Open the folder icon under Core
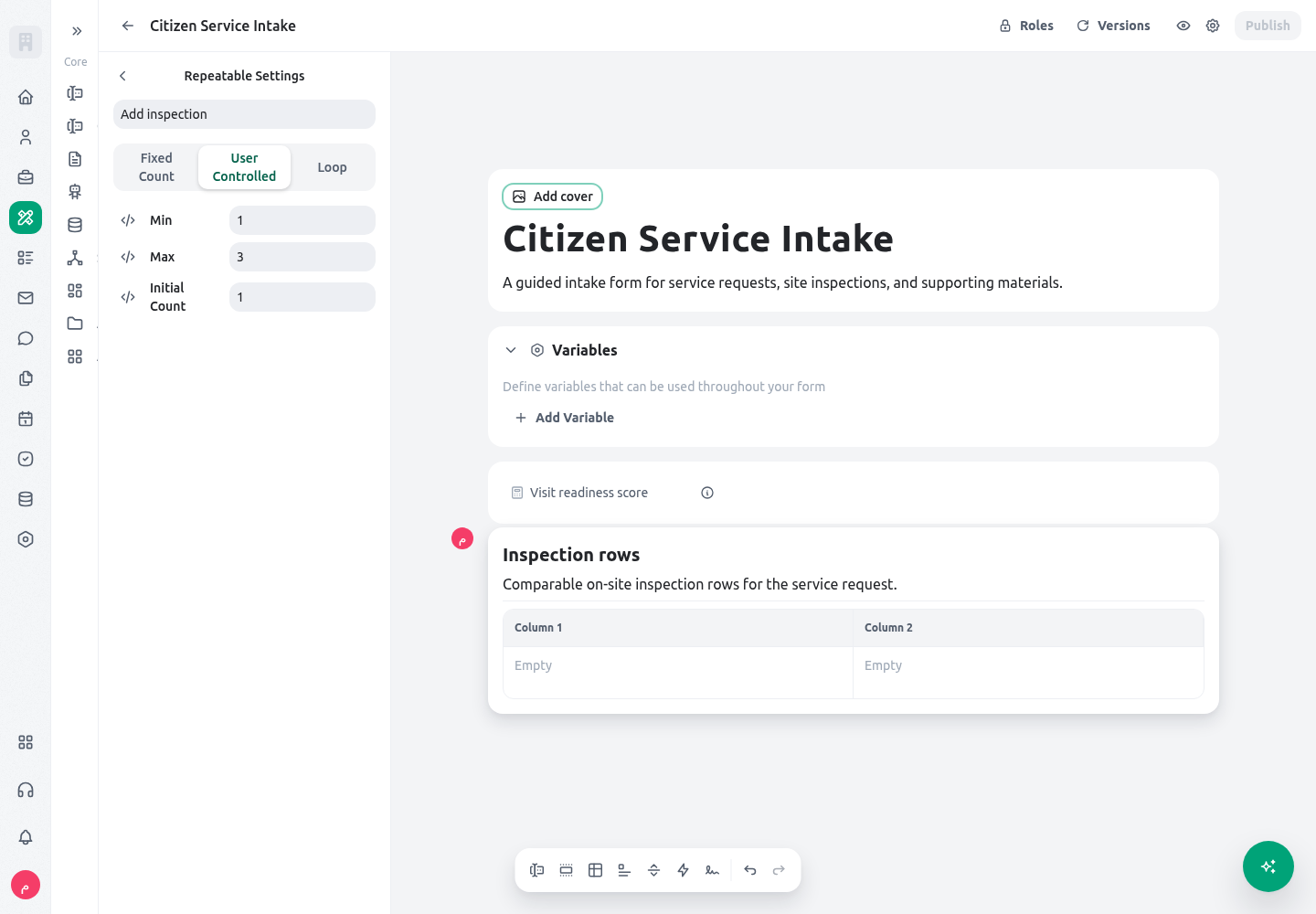 coord(75,324)
